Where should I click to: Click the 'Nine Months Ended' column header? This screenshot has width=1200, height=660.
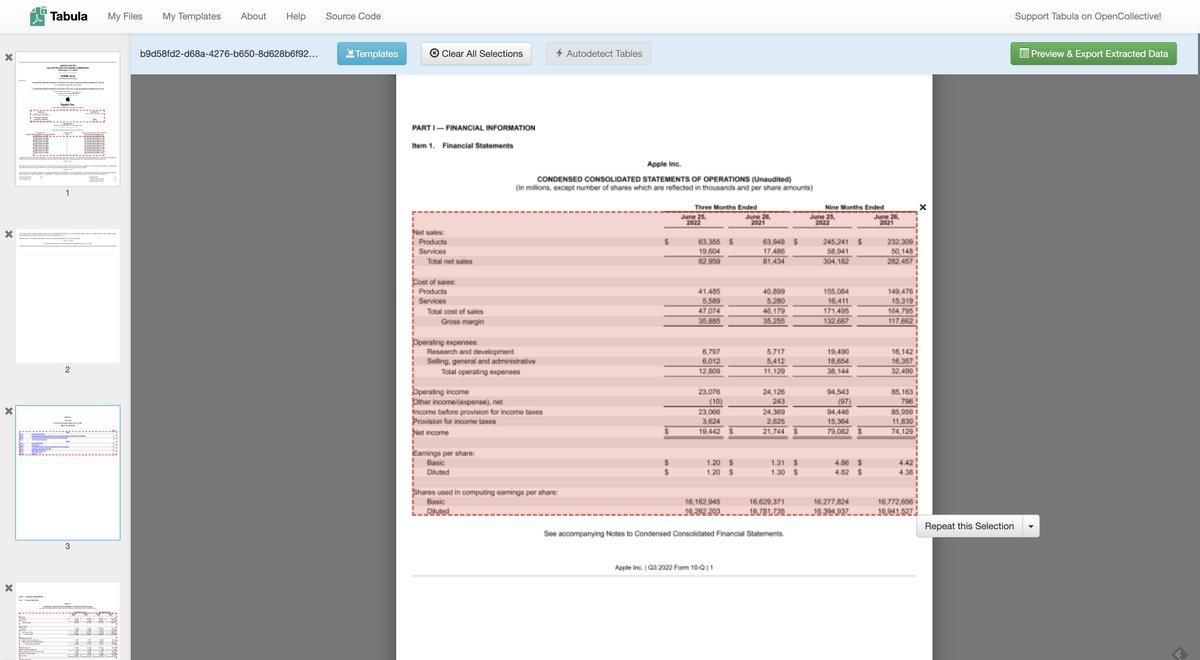click(853, 207)
